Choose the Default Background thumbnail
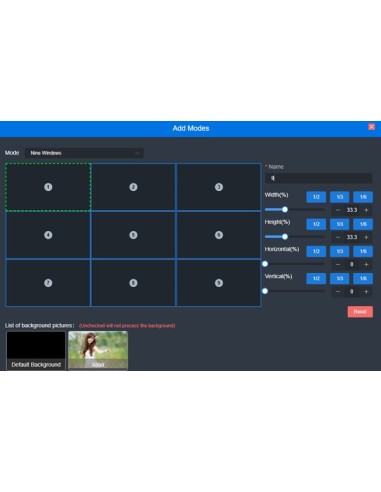Viewport: 381px width, 492px height. [x=36, y=350]
